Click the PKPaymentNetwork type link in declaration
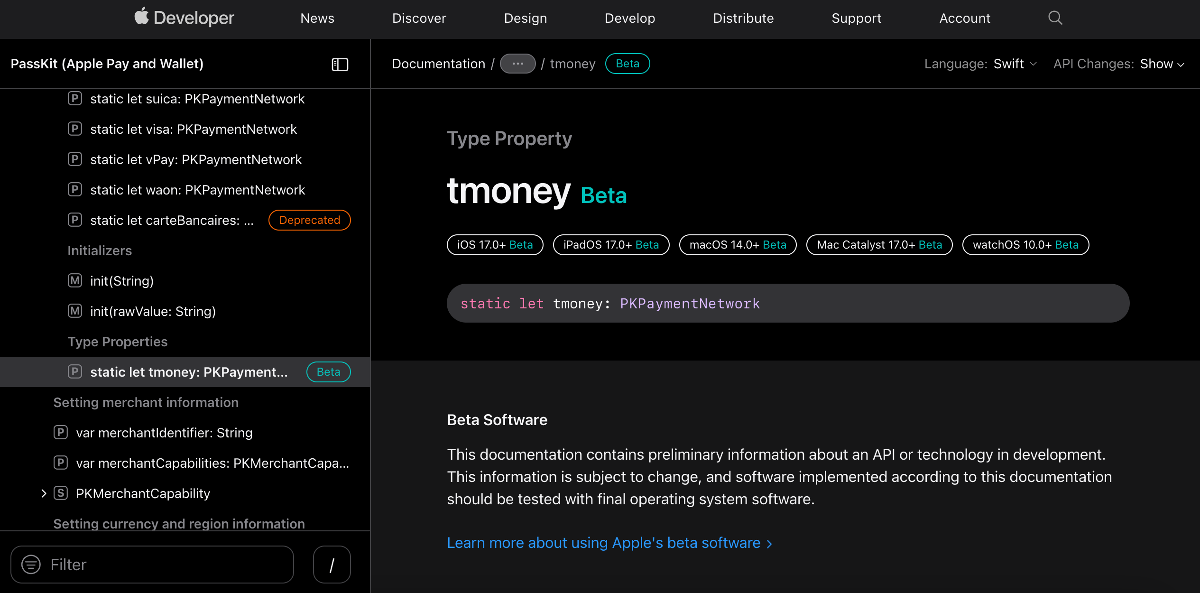1200x593 pixels. (x=690, y=304)
